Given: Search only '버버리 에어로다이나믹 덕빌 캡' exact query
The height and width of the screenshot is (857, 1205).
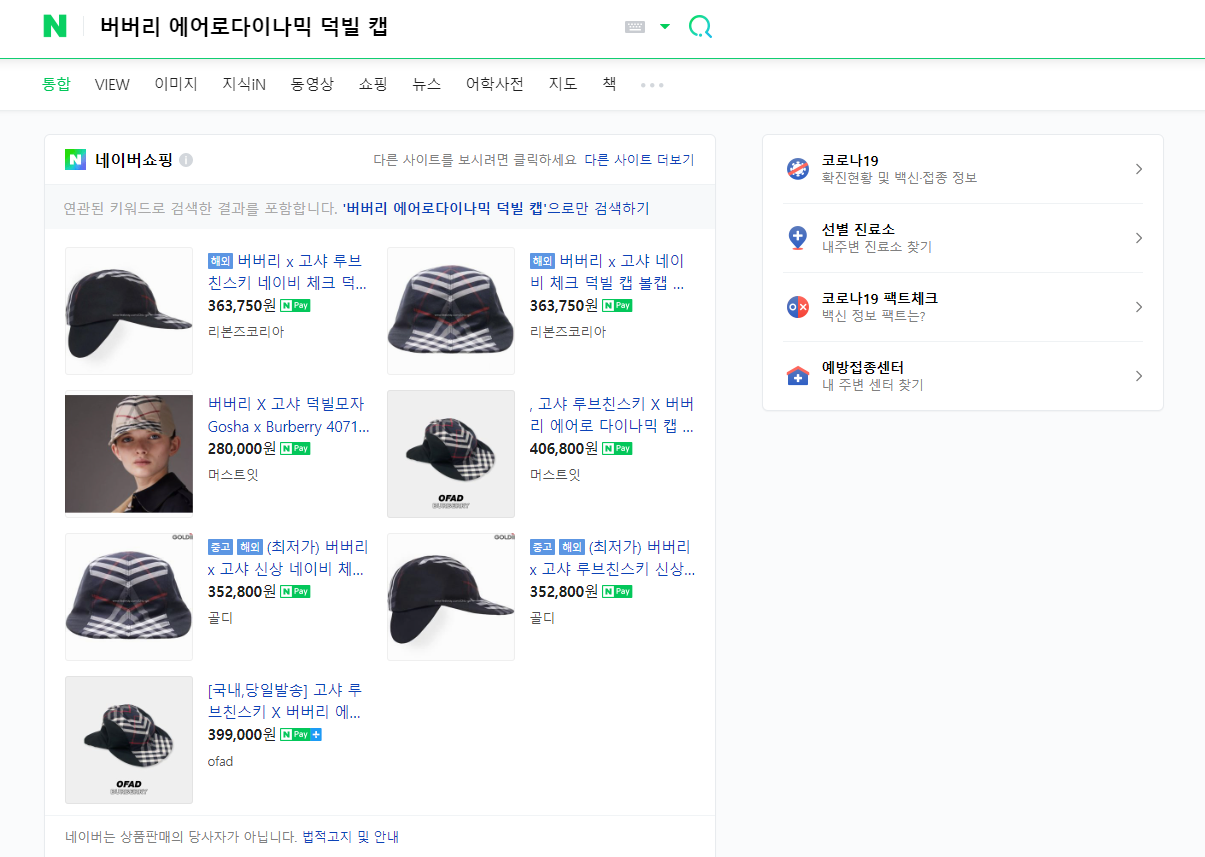Looking at the screenshot, I should click(x=495, y=208).
